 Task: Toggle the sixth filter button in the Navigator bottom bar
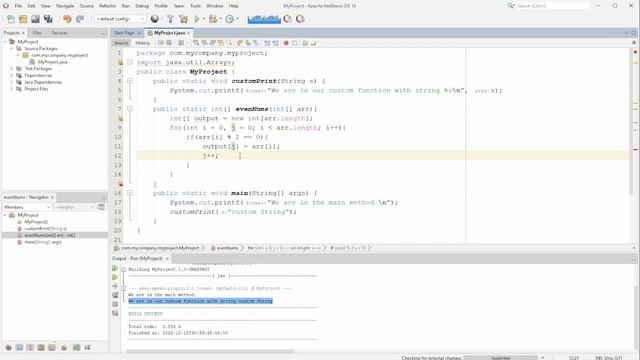(x=64, y=347)
